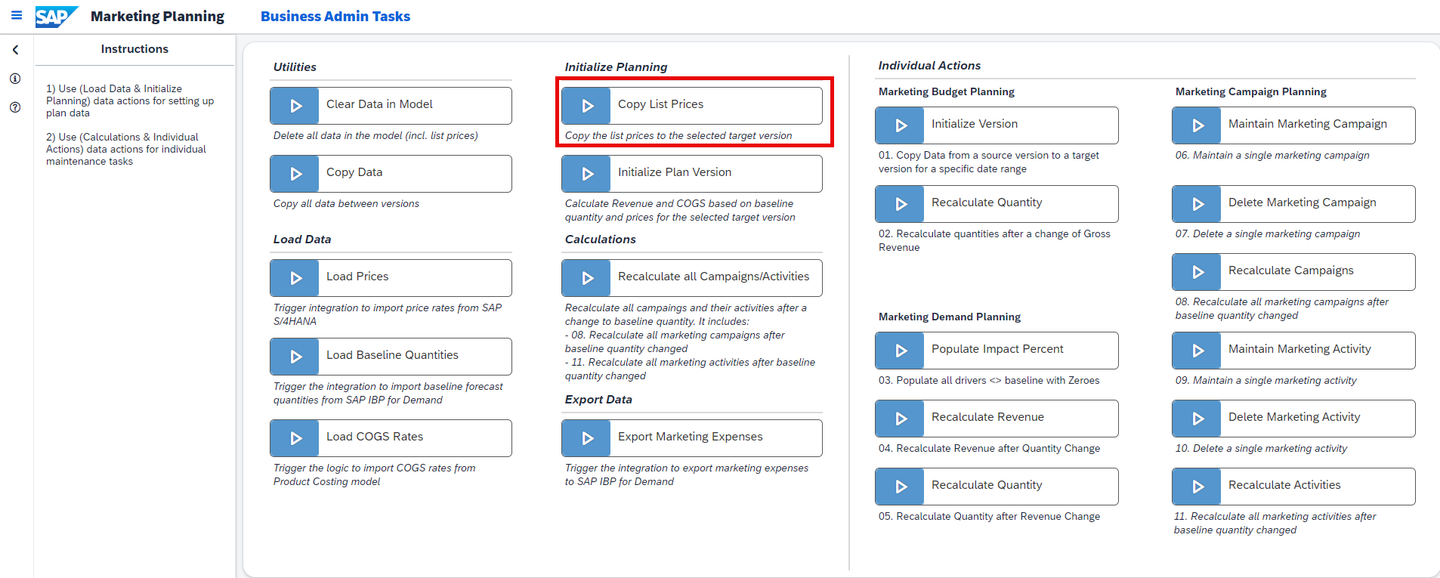Click instruction step 1 text in Instructions panel
Viewport: 1440px width, 578px height.
(x=129, y=101)
